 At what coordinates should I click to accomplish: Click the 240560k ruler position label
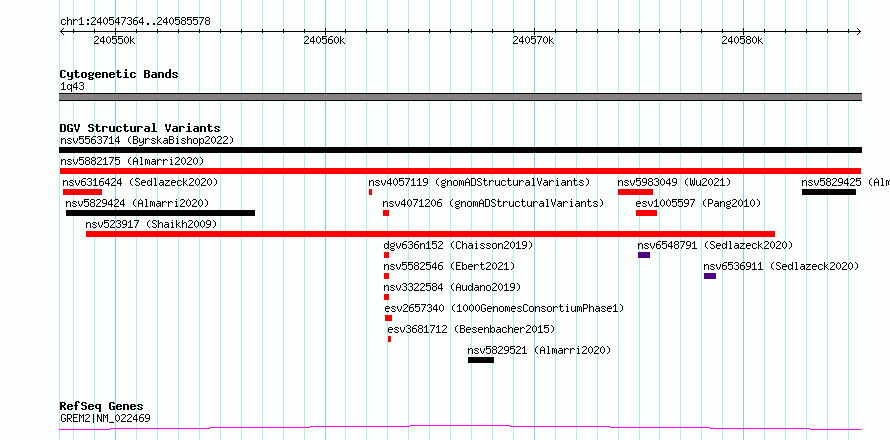[324, 41]
